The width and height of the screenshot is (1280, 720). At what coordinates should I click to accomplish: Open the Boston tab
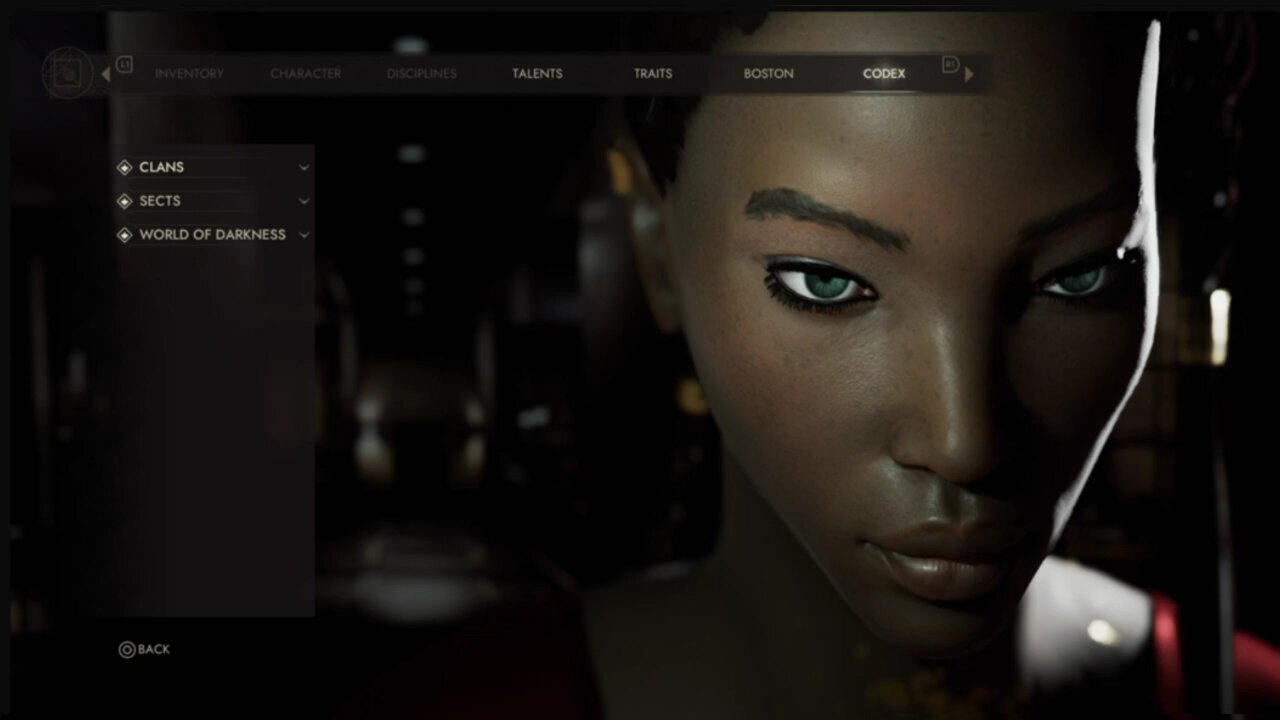[x=768, y=73]
